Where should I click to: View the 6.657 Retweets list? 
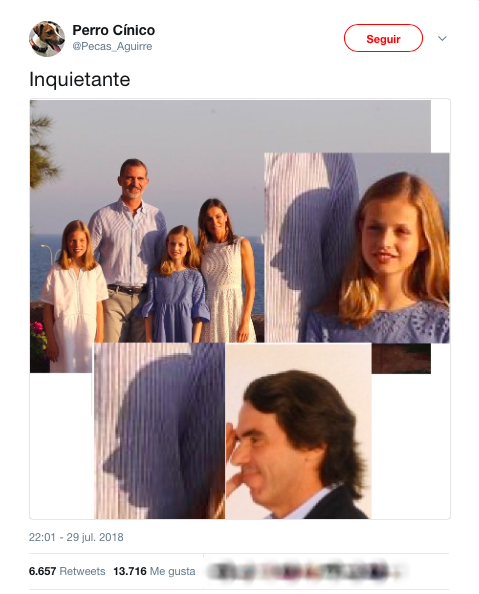[x=67, y=571]
